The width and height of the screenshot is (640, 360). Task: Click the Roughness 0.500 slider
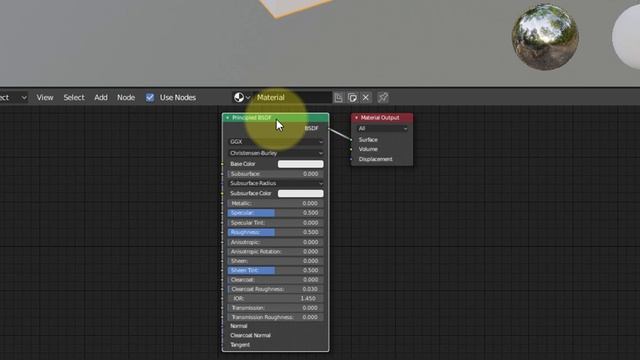pyautogui.click(x=276, y=232)
